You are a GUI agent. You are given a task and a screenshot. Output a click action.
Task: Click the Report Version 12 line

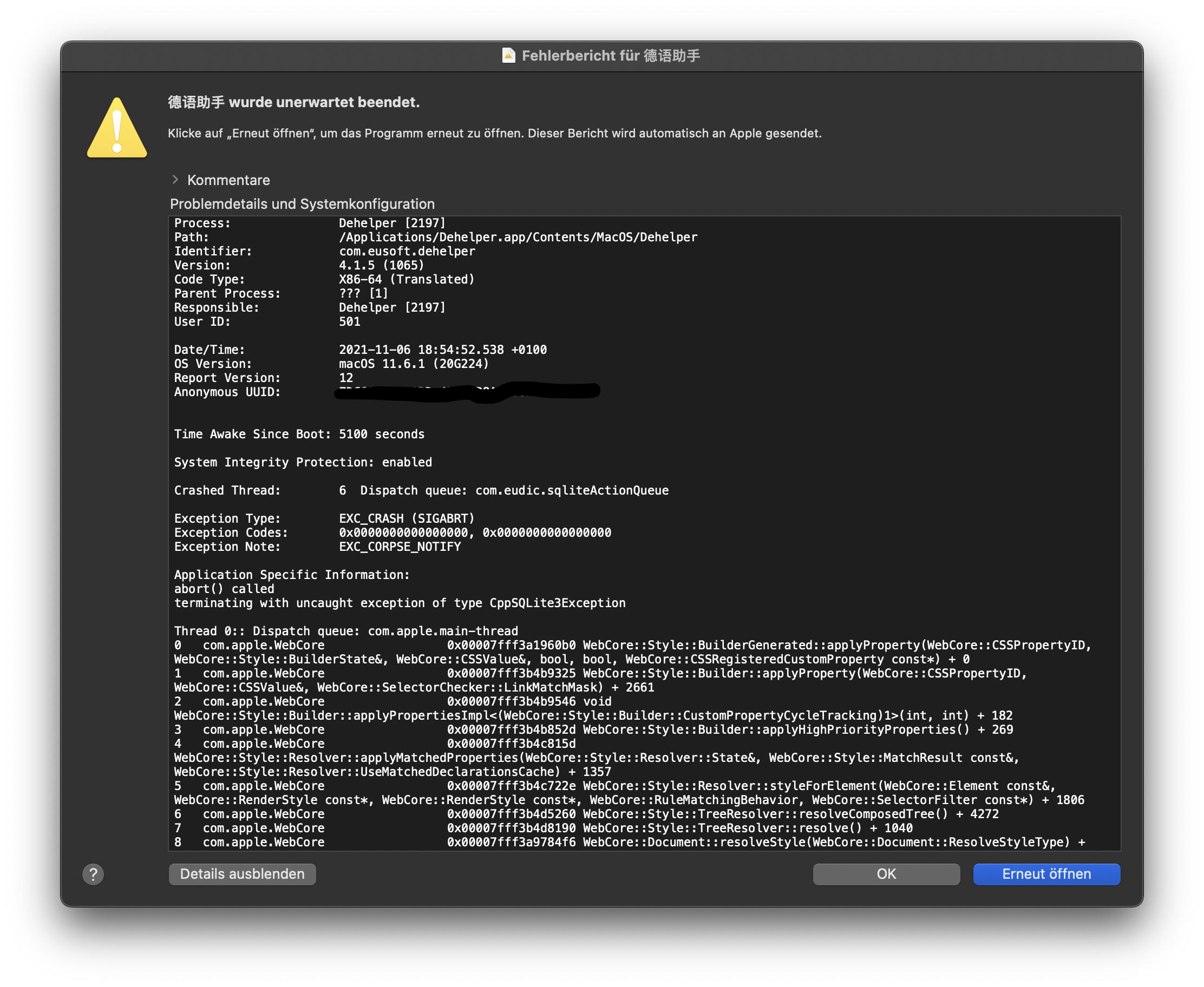click(x=264, y=378)
